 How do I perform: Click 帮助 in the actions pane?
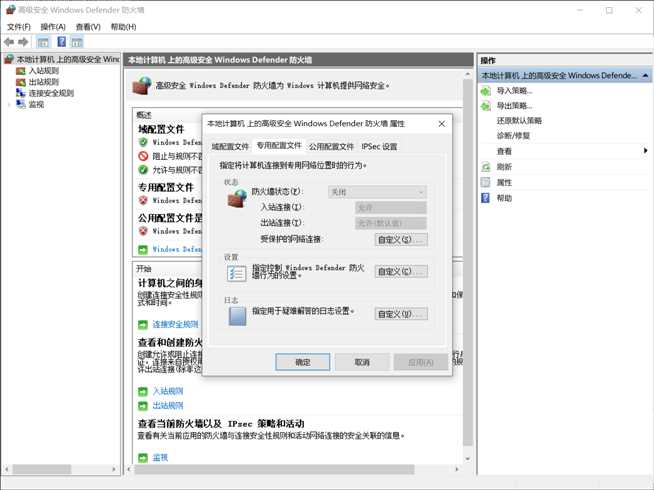pyautogui.click(x=504, y=198)
